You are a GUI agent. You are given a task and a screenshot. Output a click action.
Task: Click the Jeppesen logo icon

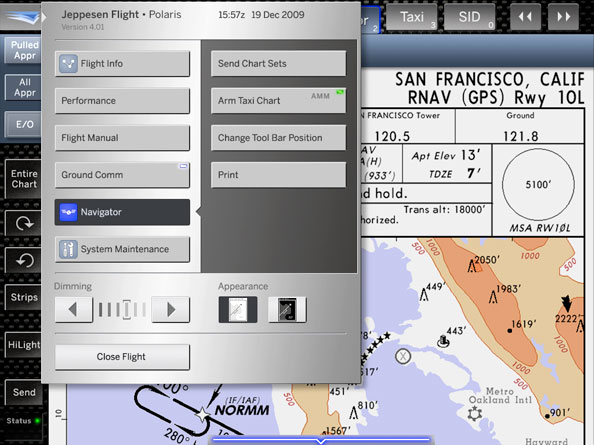pyautogui.click(x=23, y=17)
